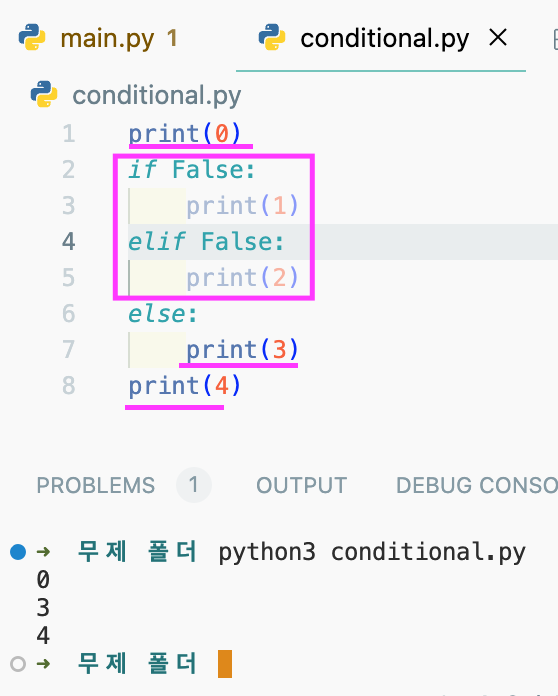Viewport: 558px width, 696px height.
Task: Click the print(4) code line
Action: click(x=185, y=385)
